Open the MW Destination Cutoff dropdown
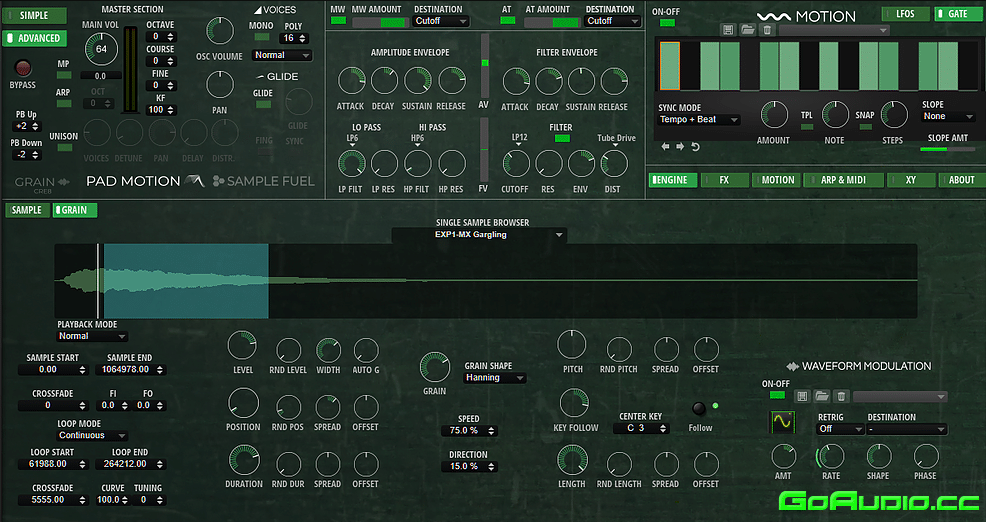The image size is (986, 522). pos(441,21)
